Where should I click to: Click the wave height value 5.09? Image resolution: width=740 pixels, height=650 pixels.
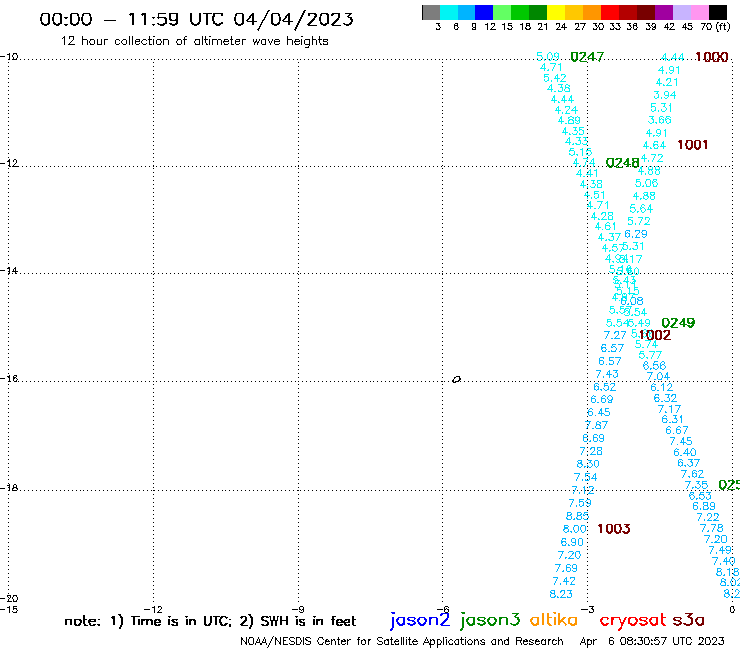click(x=547, y=57)
